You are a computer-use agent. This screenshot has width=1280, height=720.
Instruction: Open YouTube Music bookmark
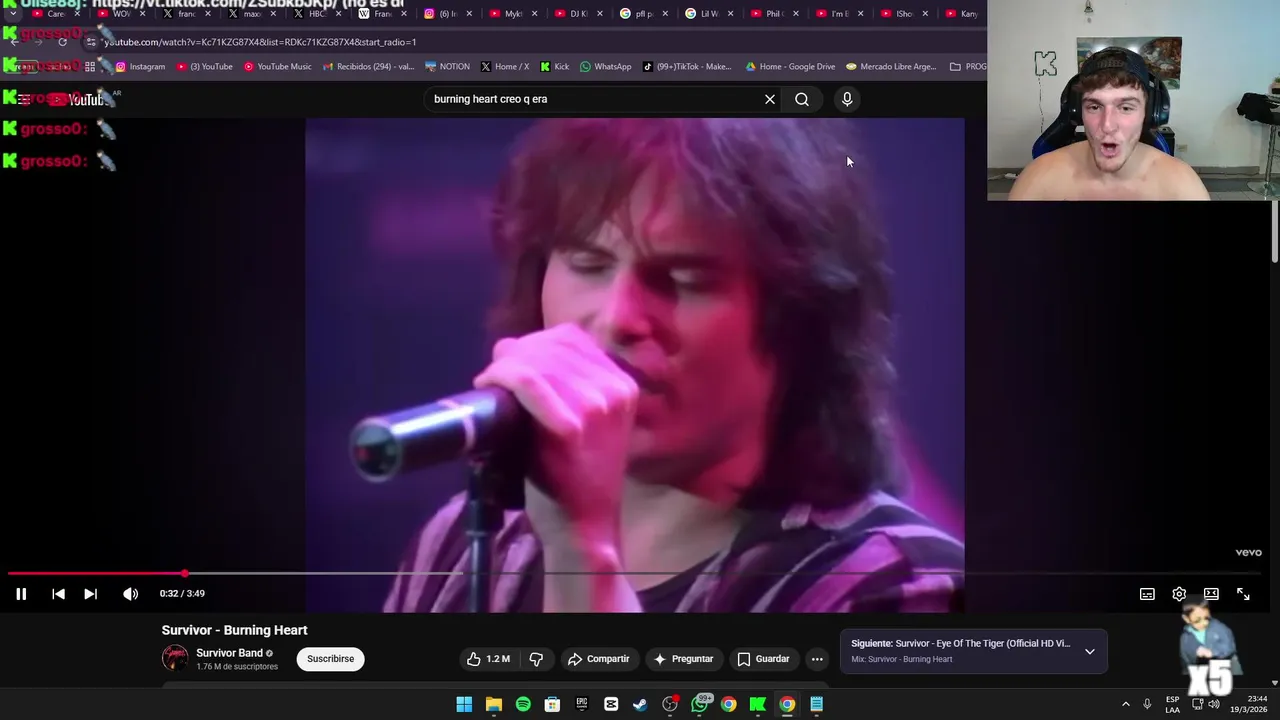tap(278, 67)
